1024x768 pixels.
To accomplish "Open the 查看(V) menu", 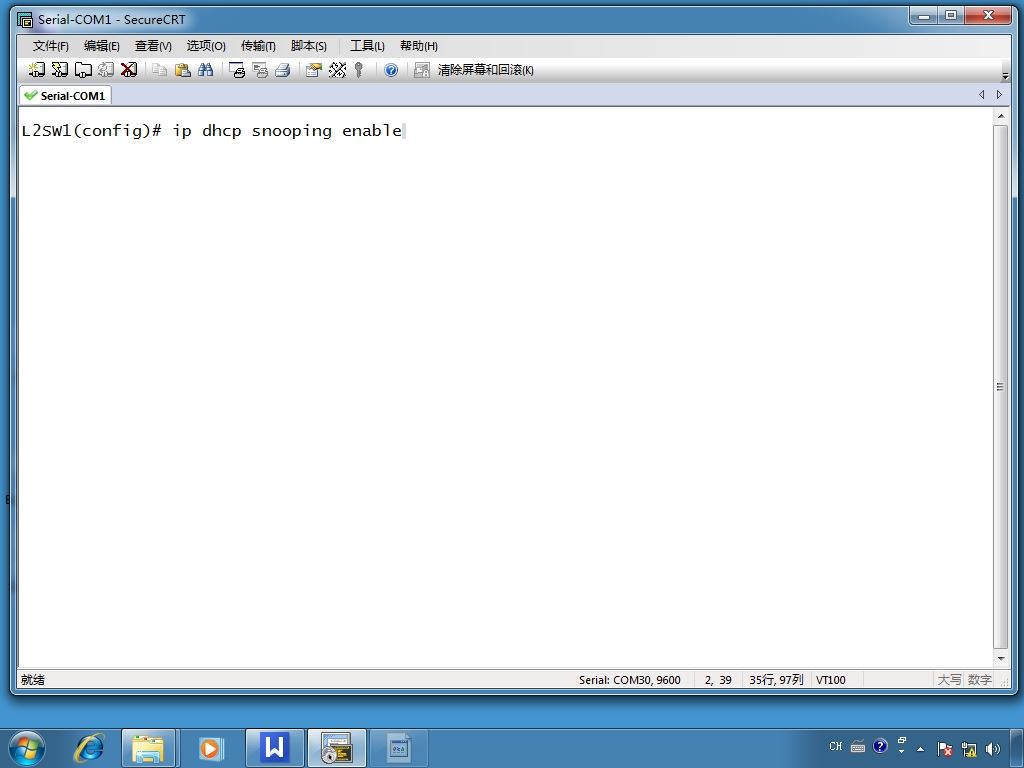I will (153, 46).
